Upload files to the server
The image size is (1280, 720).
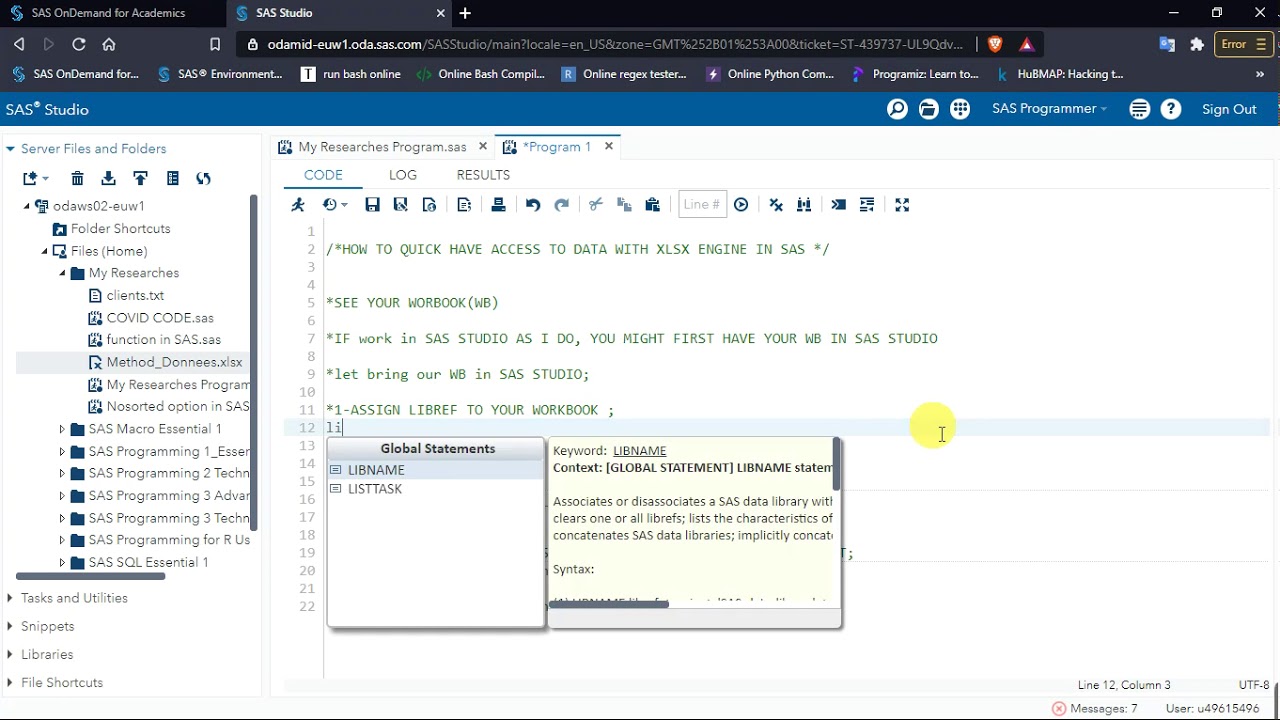140,179
